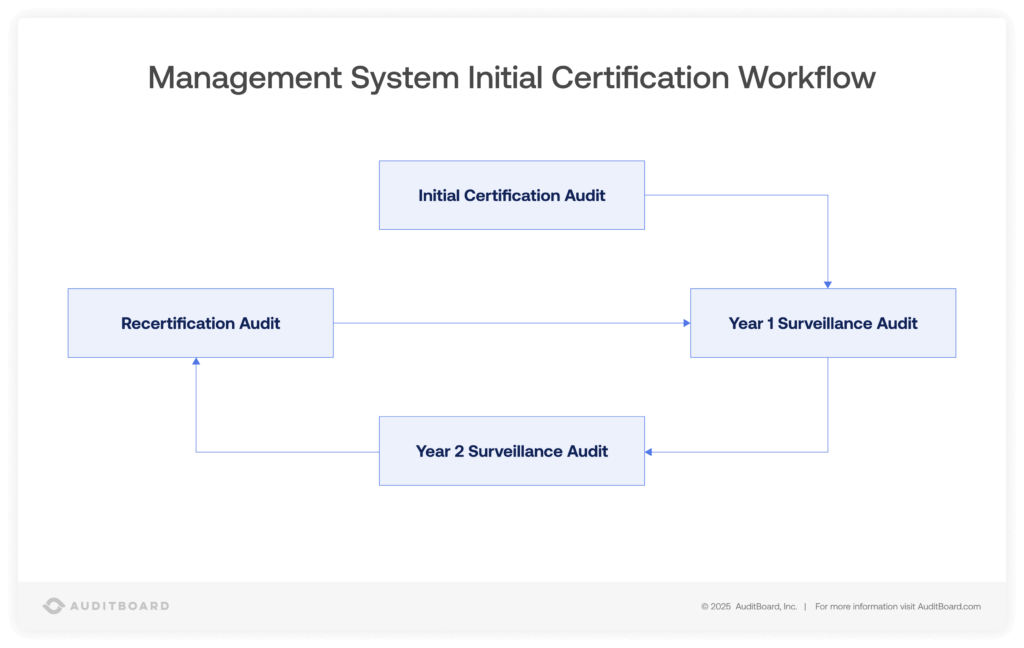Click the Year 1 Surveillance Audit box
This screenshot has height=648, width=1024.
click(x=822, y=322)
